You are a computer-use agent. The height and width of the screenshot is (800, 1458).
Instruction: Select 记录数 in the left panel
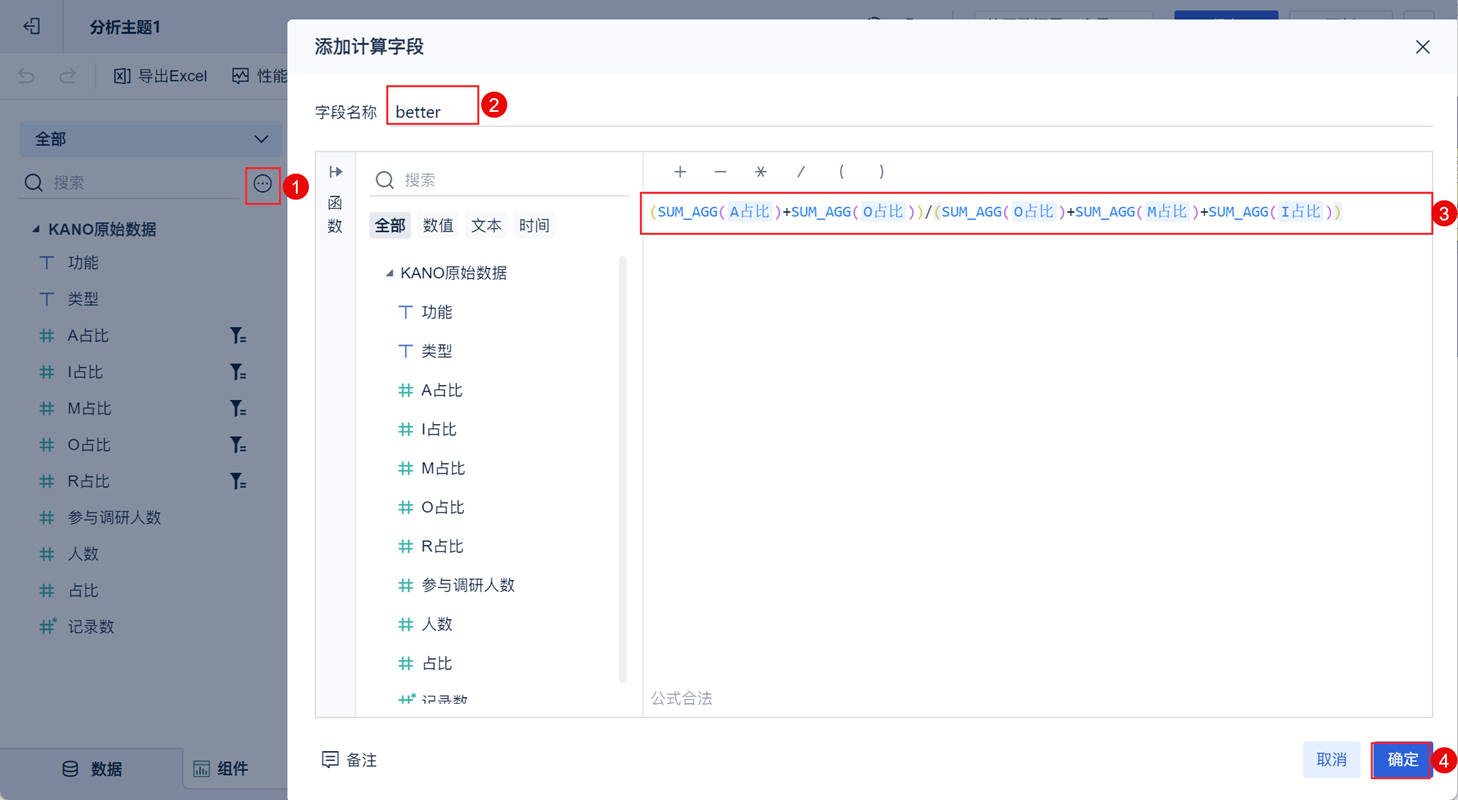click(90, 627)
